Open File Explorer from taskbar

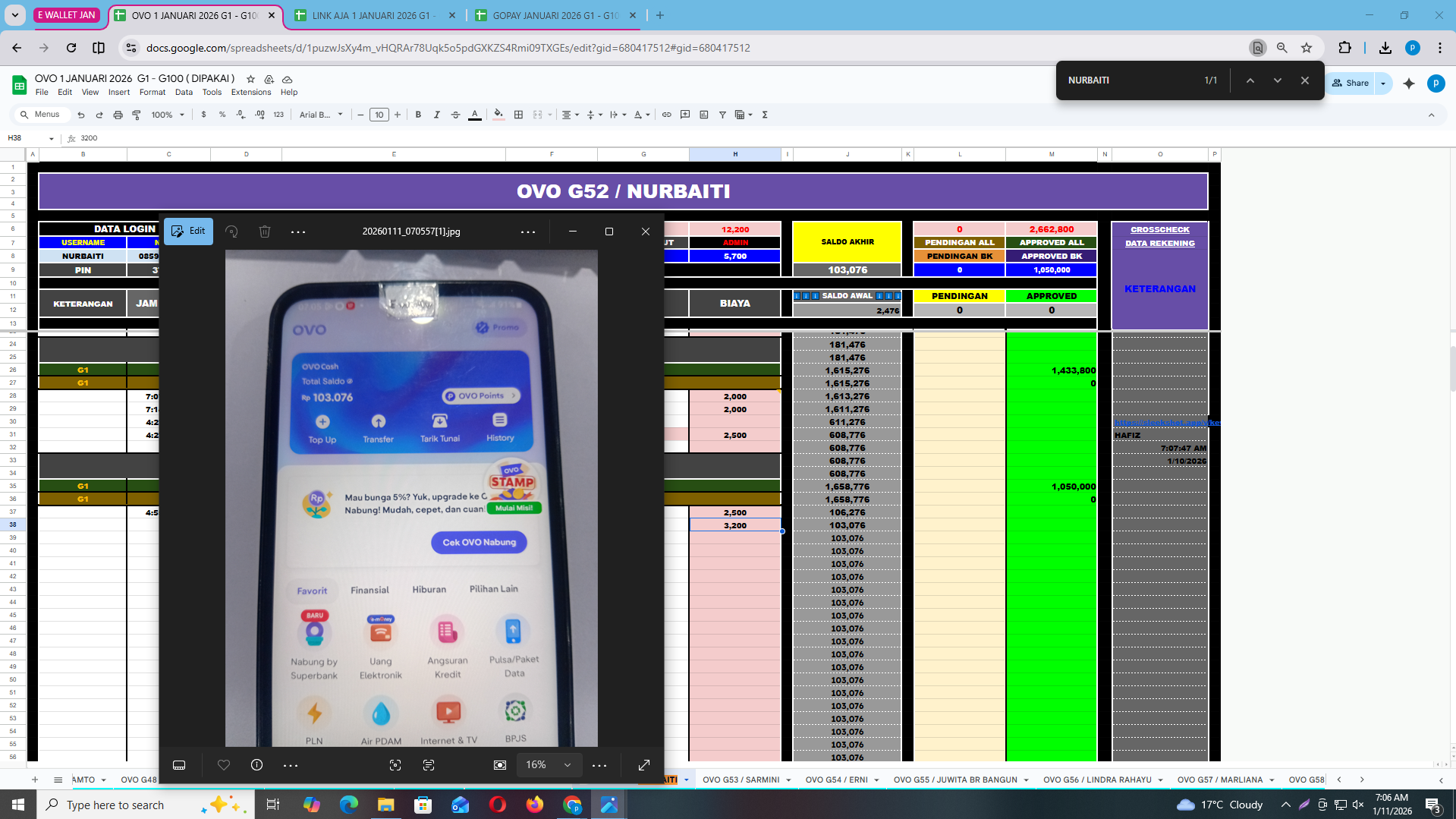pyautogui.click(x=386, y=805)
